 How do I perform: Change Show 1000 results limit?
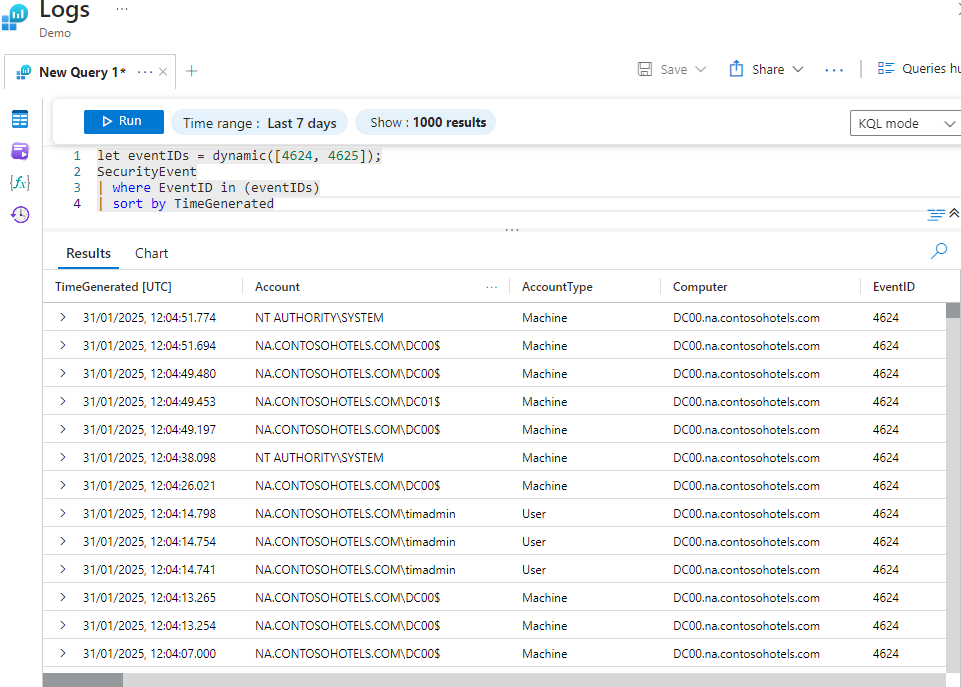click(x=427, y=123)
